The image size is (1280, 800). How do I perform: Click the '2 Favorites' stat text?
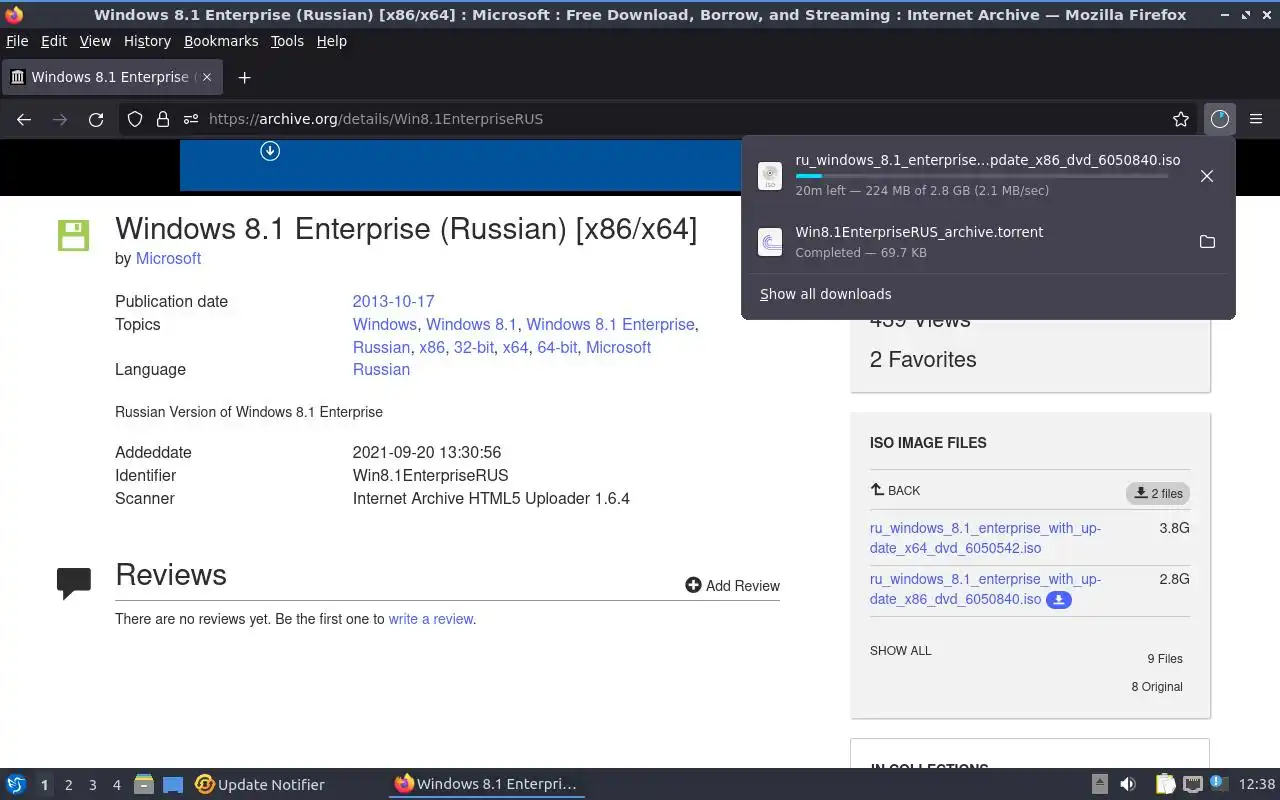[923, 360]
